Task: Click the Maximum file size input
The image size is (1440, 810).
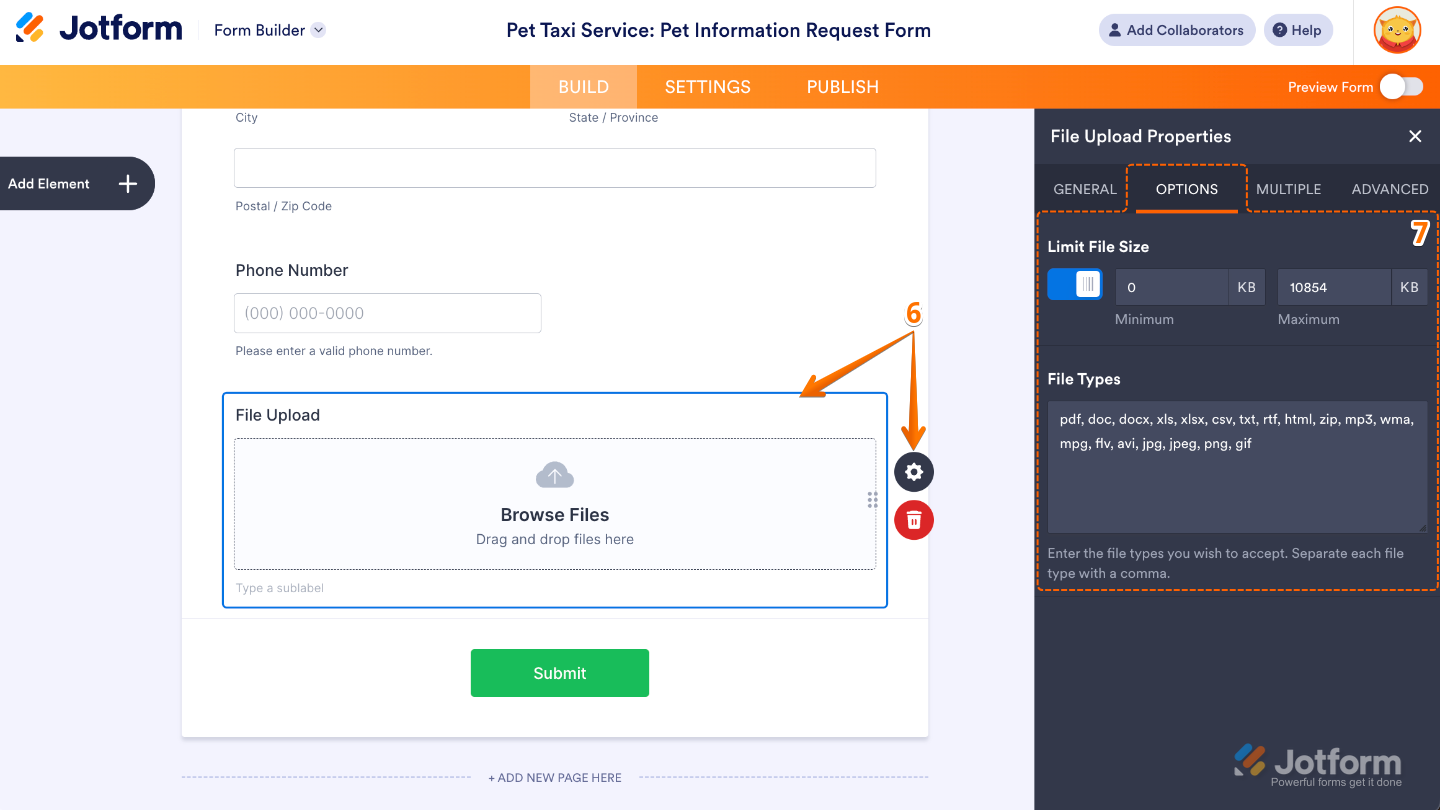Action: [x=1334, y=287]
